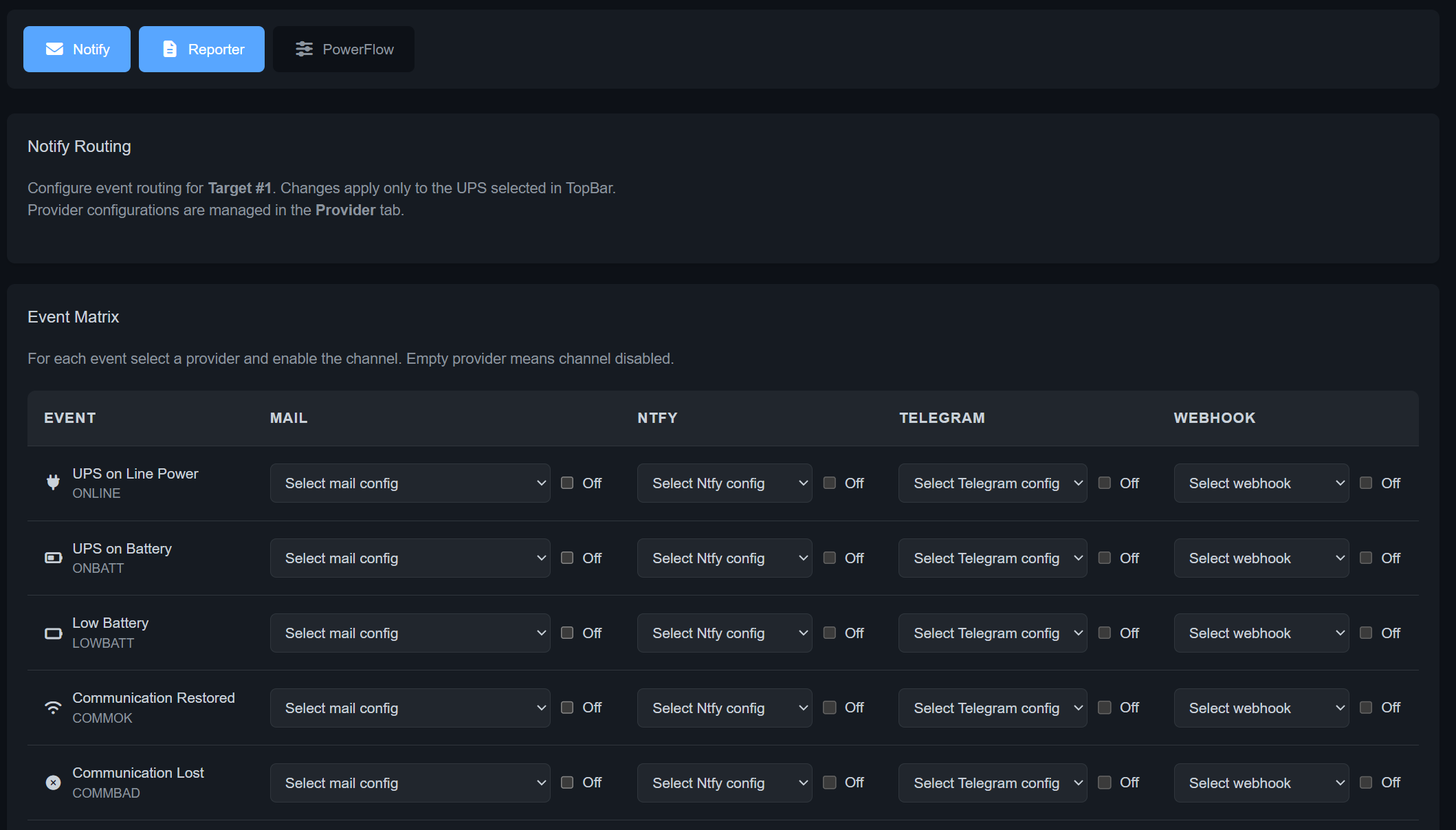Enable mail checkbox for Low Battery

pyautogui.click(x=567, y=633)
